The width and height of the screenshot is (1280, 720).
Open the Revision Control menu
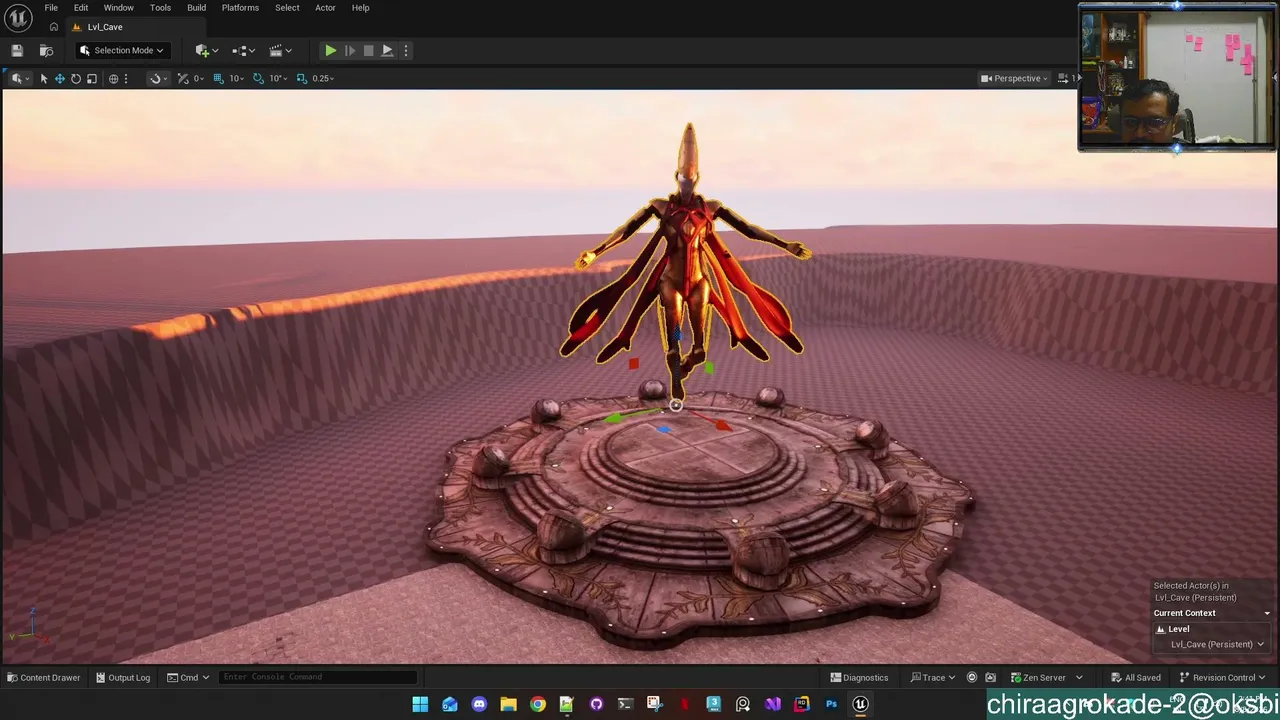pyautogui.click(x=1223, y=677)
